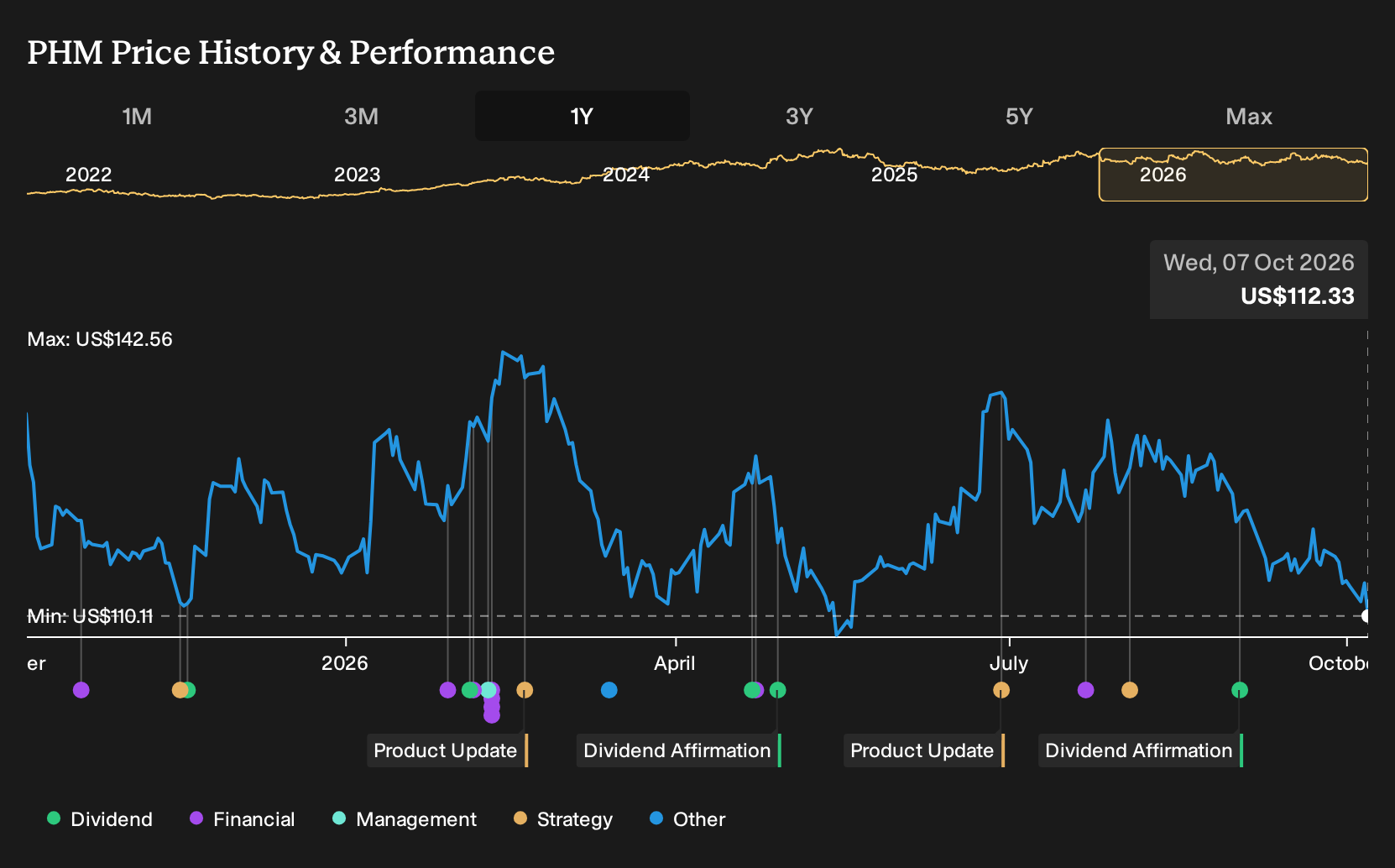Toggle the Dividend legend filter
The image size is (1395, 868).
[100, 819]
